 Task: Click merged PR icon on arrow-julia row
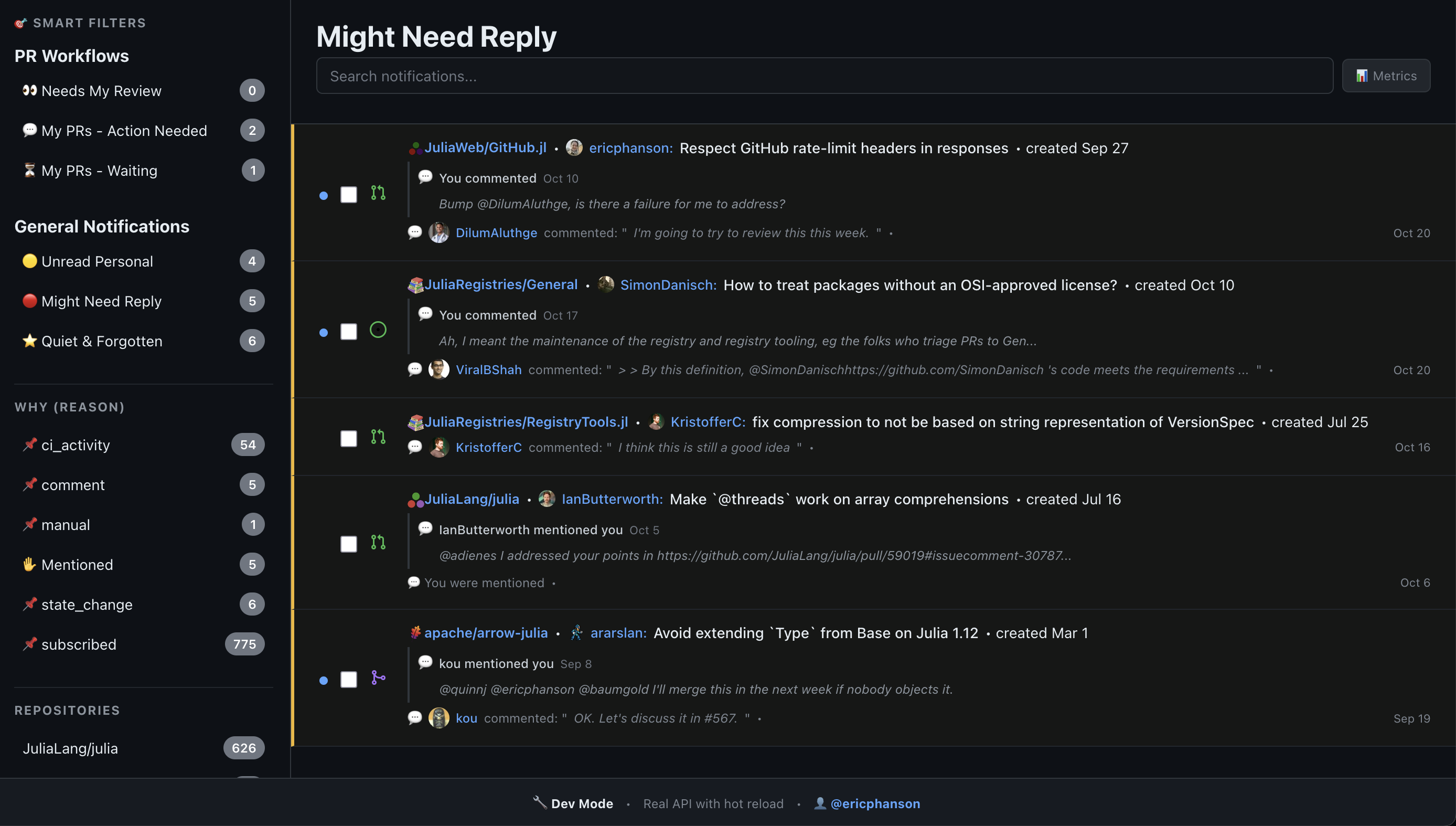(x=378, y=678)
